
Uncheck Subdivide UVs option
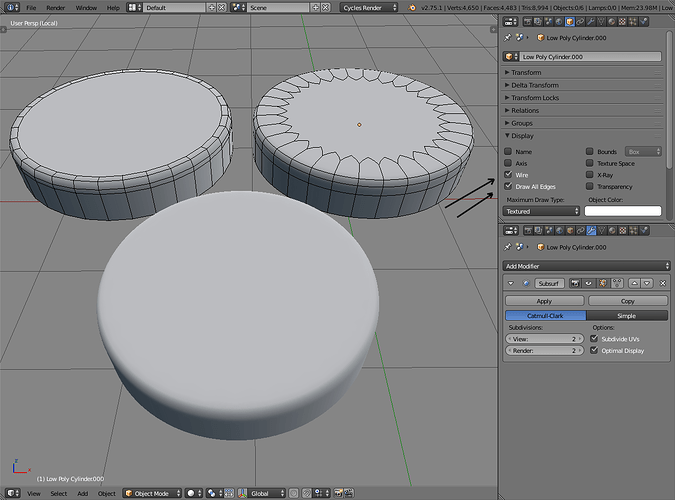[594, 339]
